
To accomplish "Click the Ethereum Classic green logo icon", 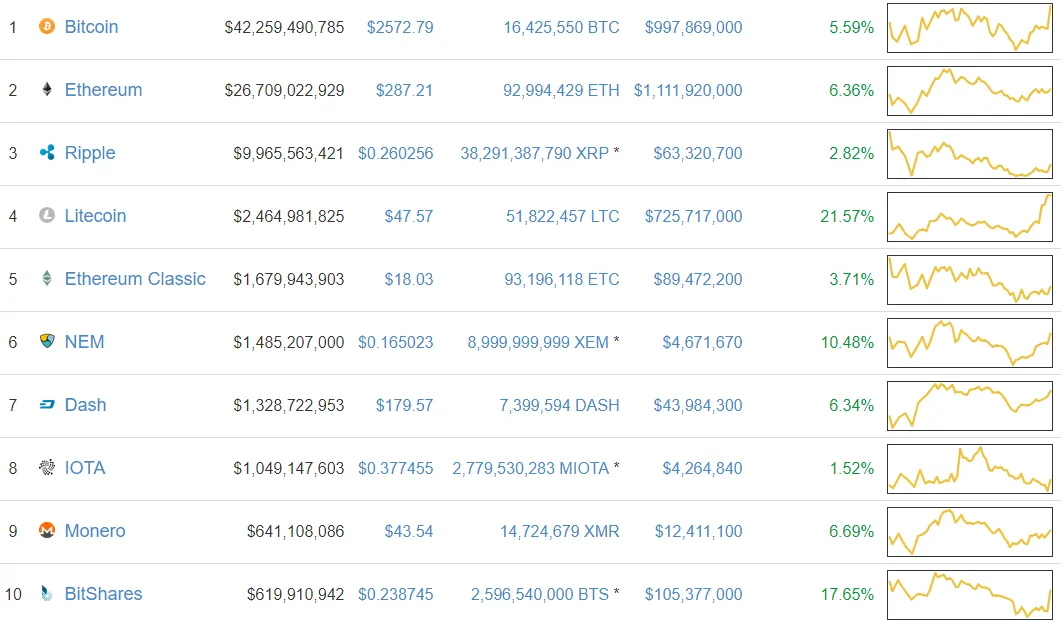I will 47,278.
